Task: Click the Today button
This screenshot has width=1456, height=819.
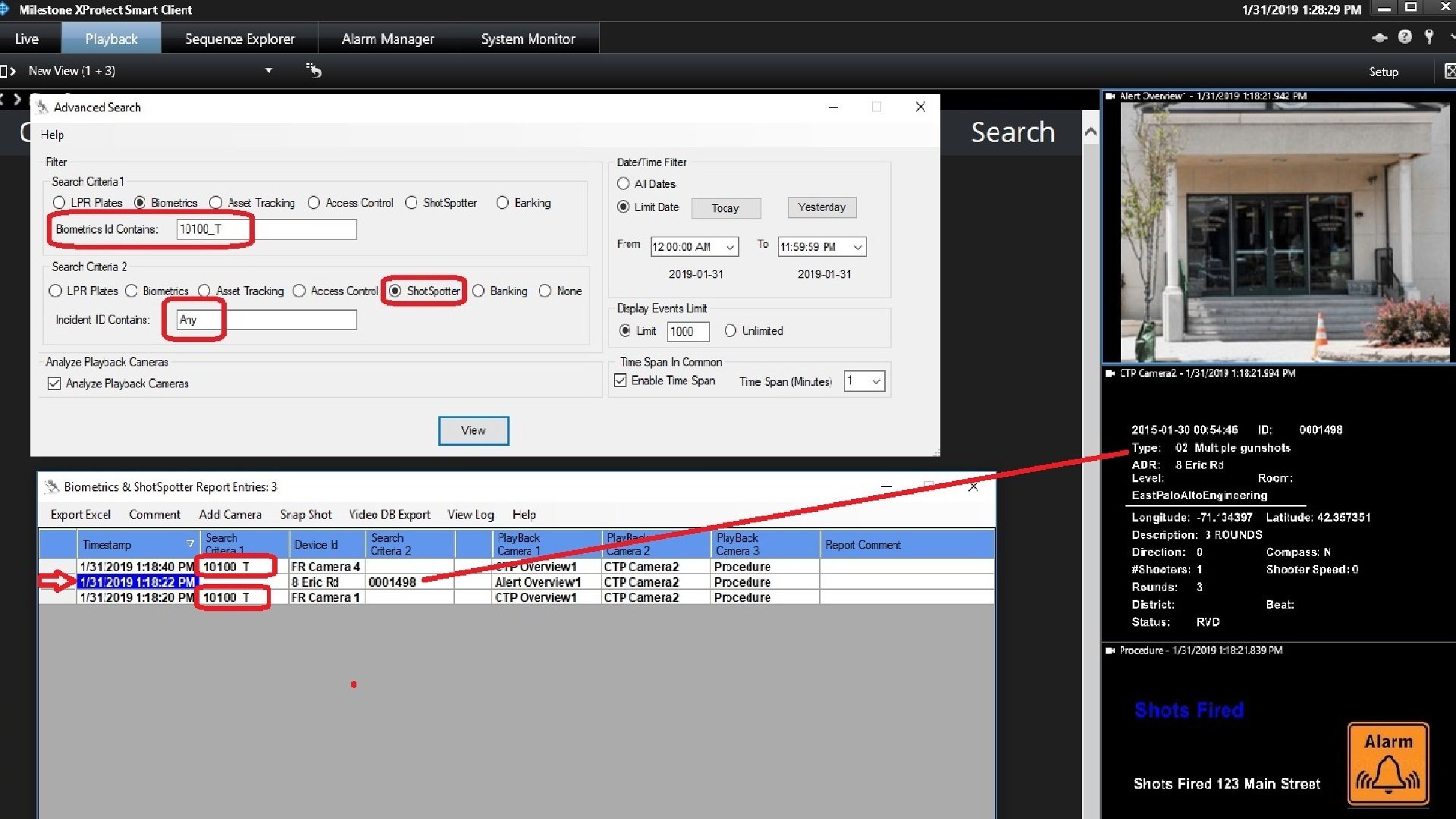Action: [726, 208]
